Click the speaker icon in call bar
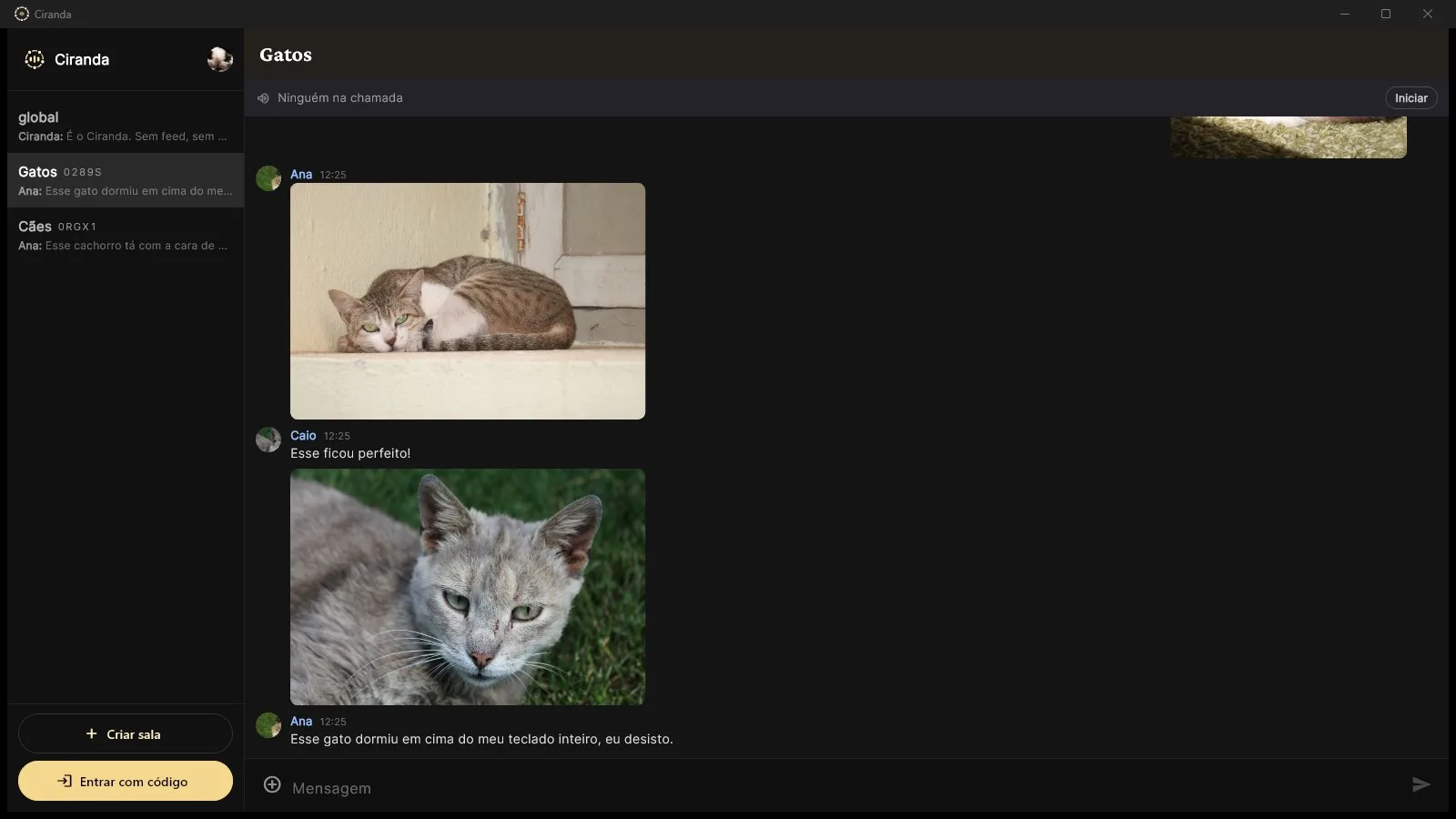 tap(263, 98)
